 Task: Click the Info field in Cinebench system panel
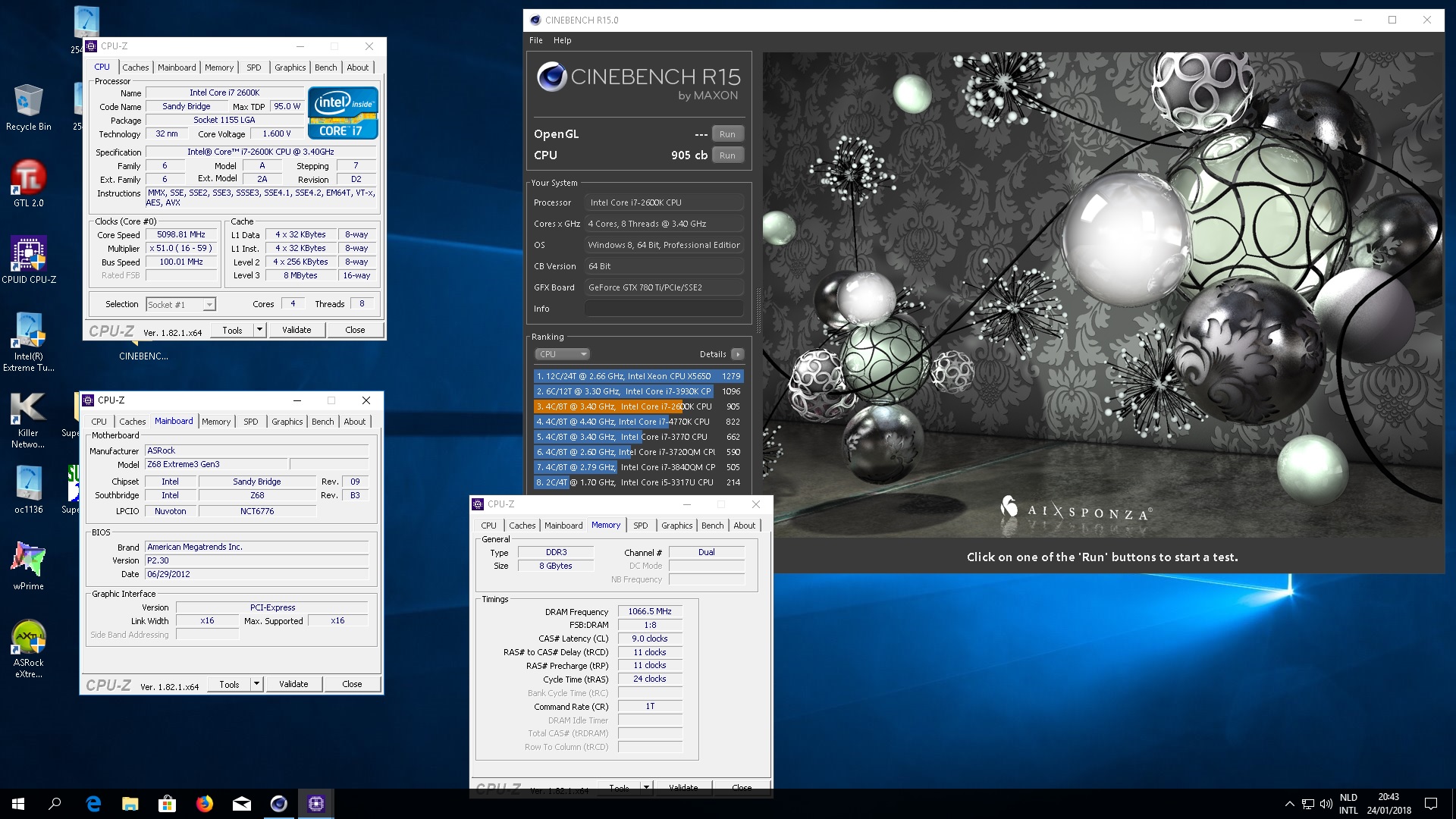[x=664, y=309]
